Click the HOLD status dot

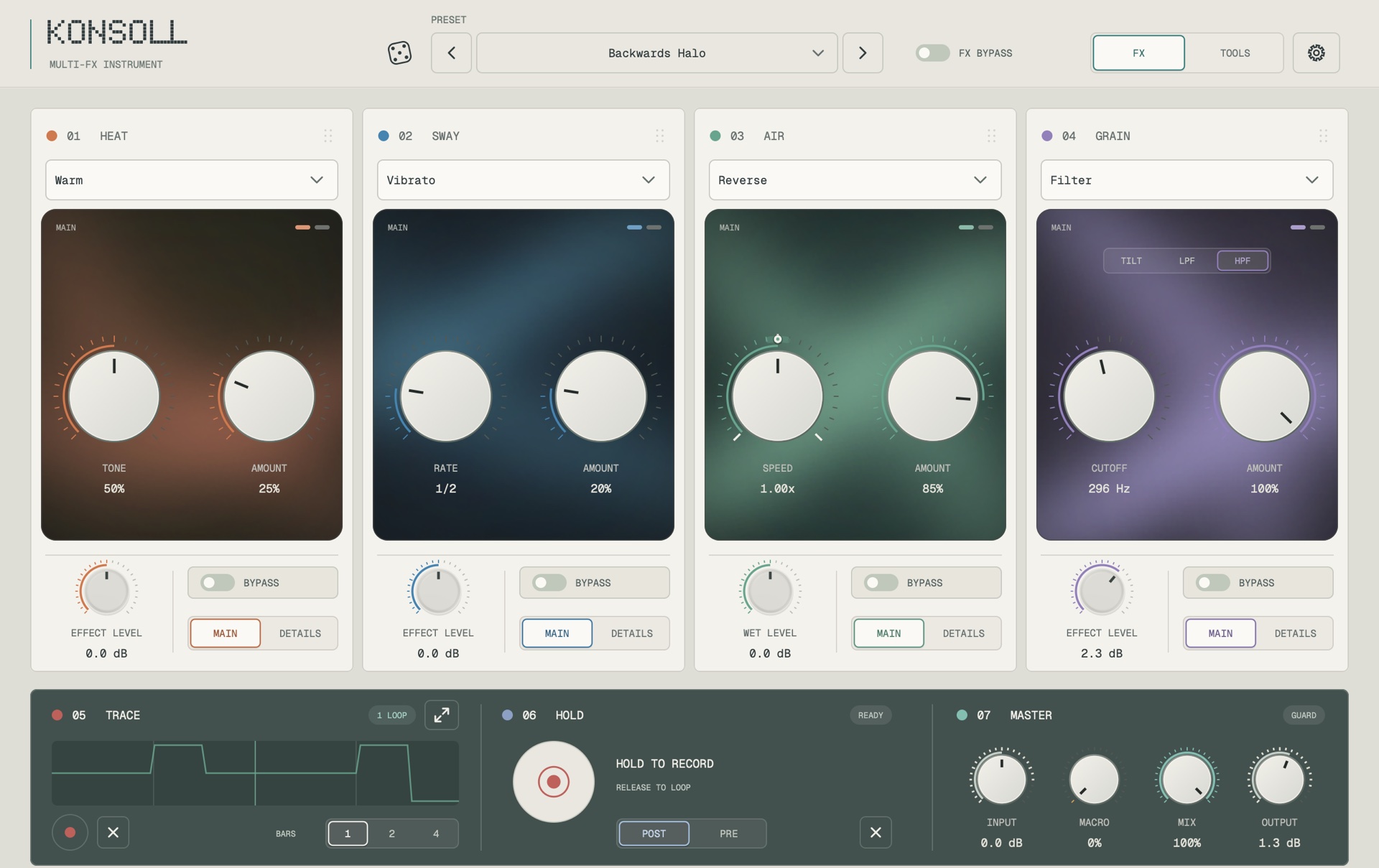(507, 715)
